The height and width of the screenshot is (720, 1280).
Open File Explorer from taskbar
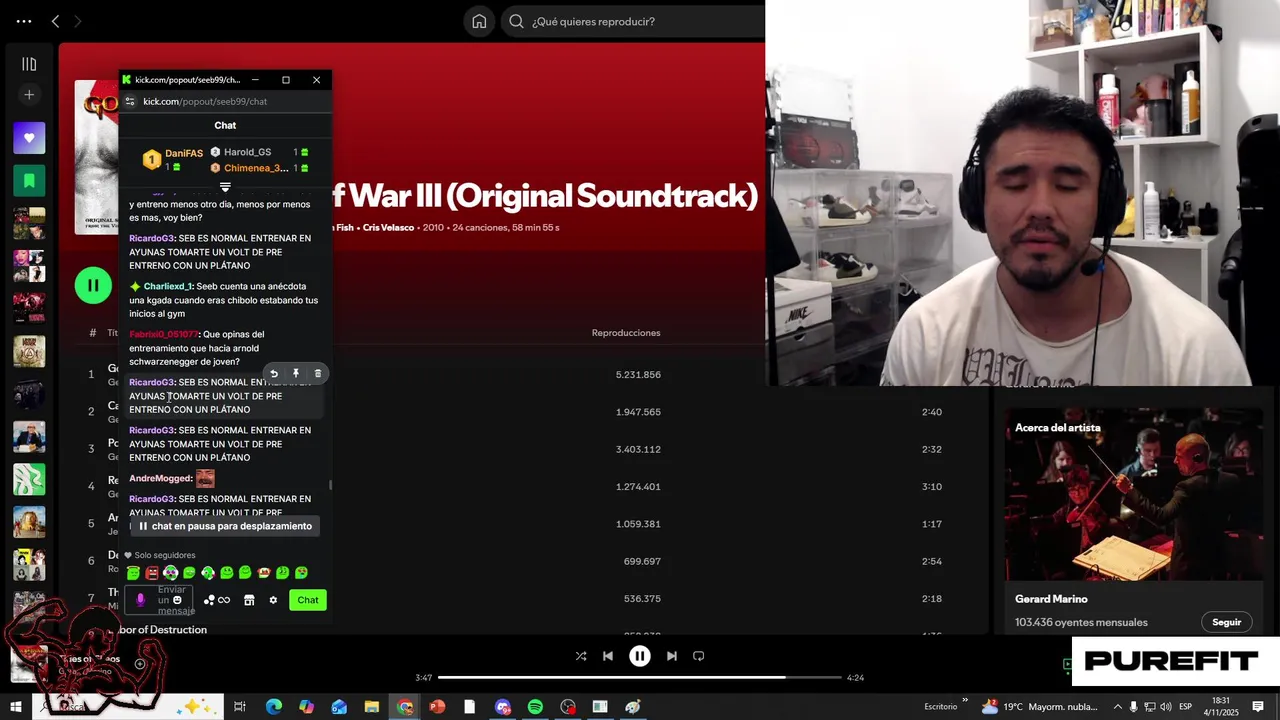(371, 707)
